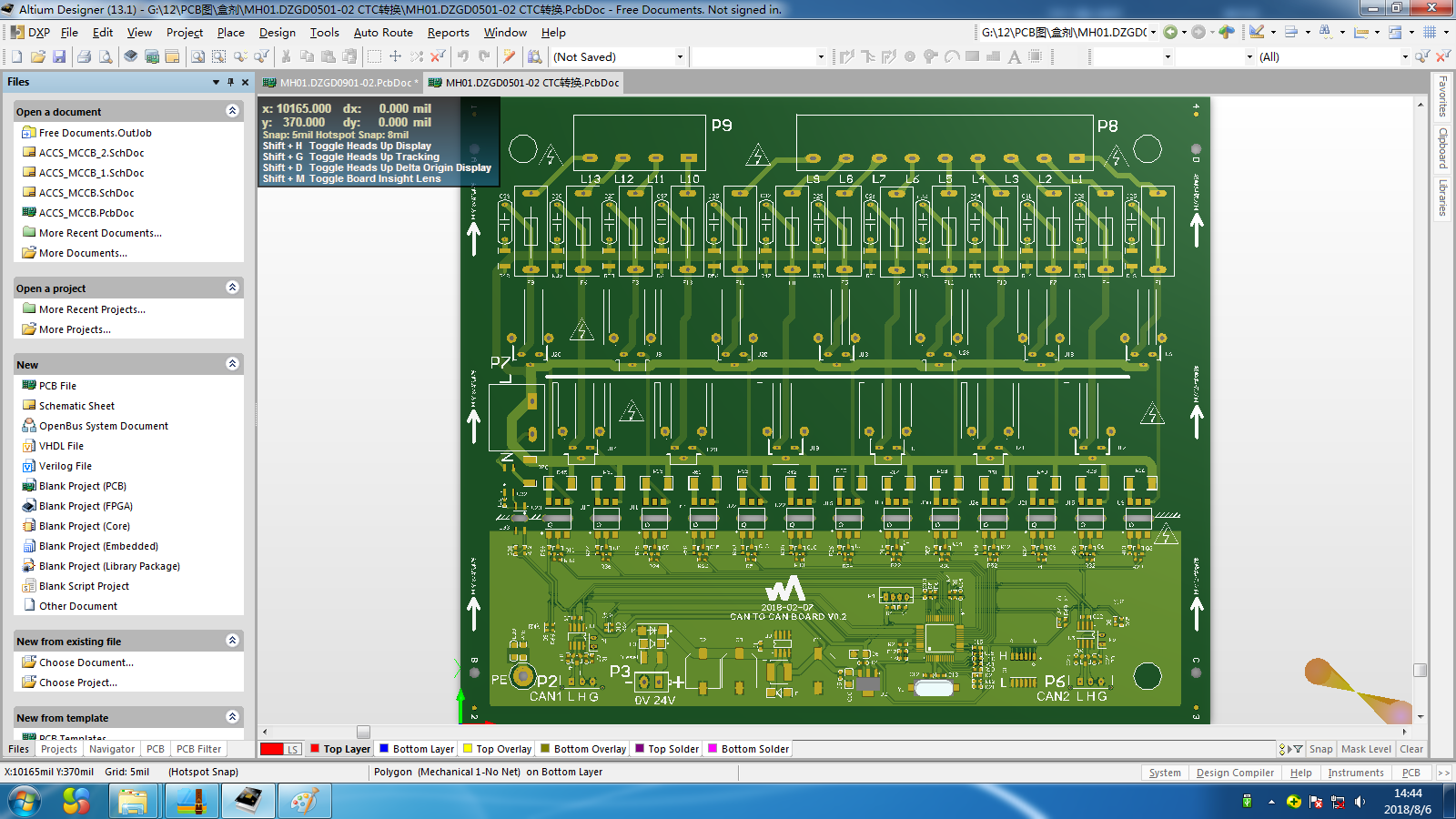The width and height of the screenshot is (1456, 819).
Task: Open the Place menu
Action: (230, 32)
